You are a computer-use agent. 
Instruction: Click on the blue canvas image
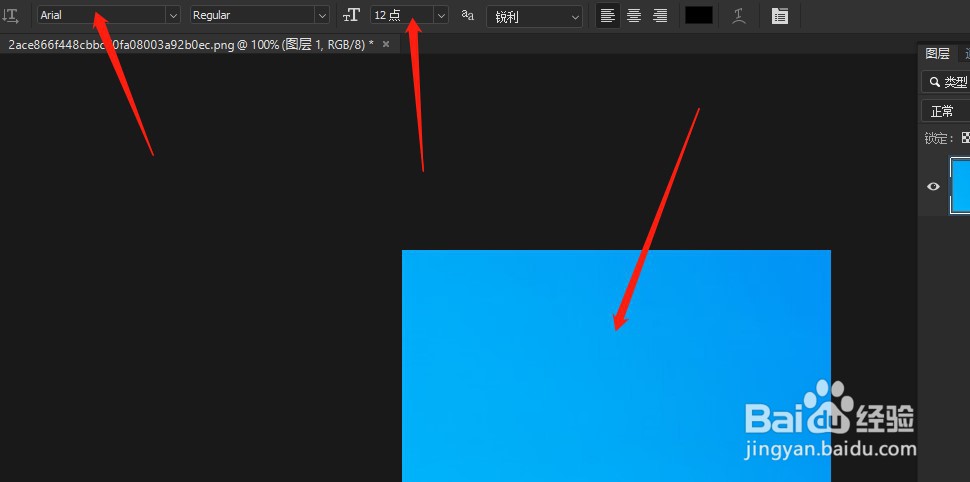pos(616,366)
